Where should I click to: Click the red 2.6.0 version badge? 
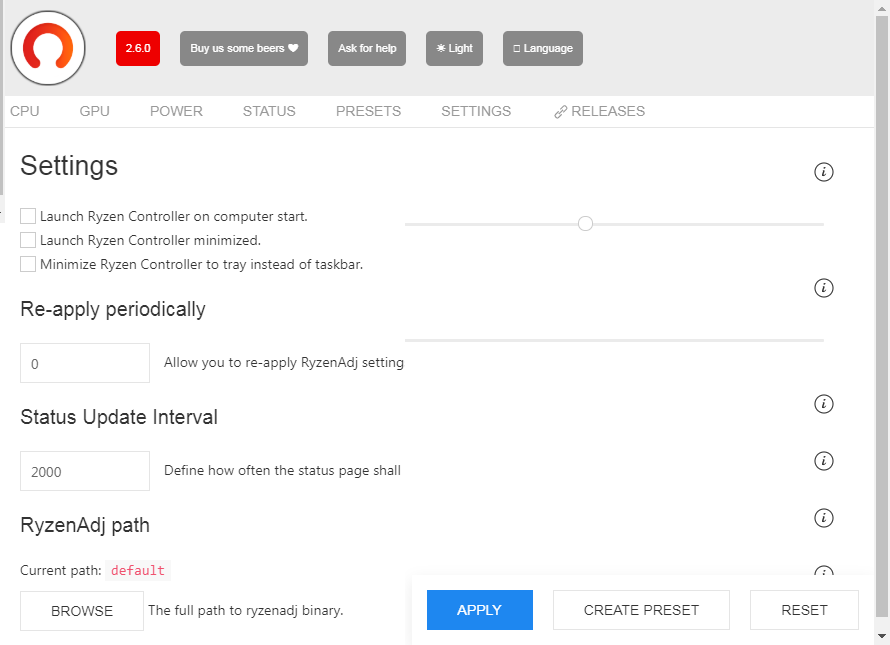pyautogui.click(x=138, y=48)
